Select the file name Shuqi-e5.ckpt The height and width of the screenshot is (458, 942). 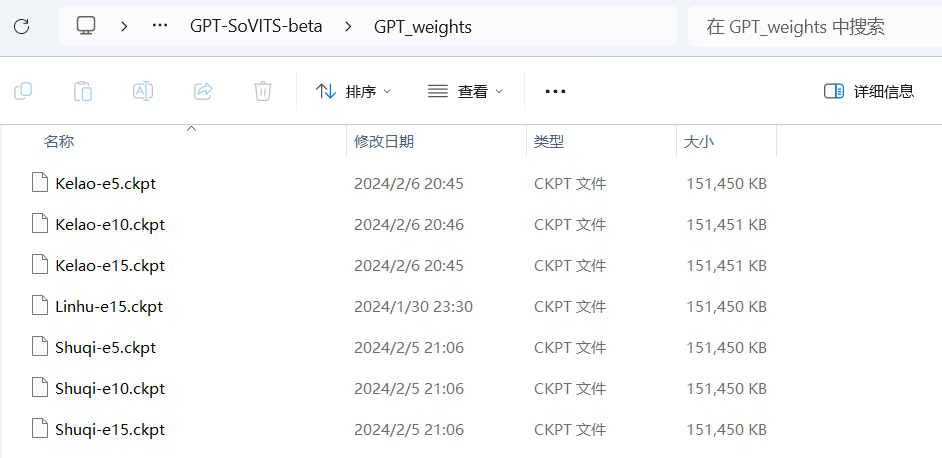(106, 347)
